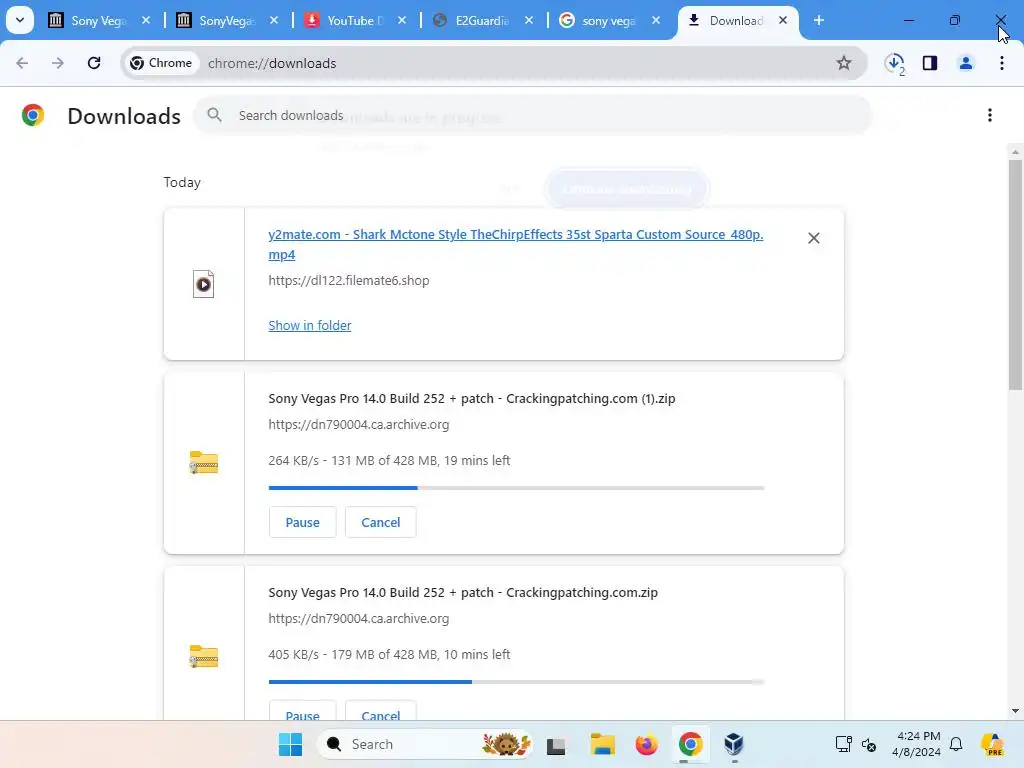Select the active Downloads tab

pyautogui.click(x=737, y=21)
